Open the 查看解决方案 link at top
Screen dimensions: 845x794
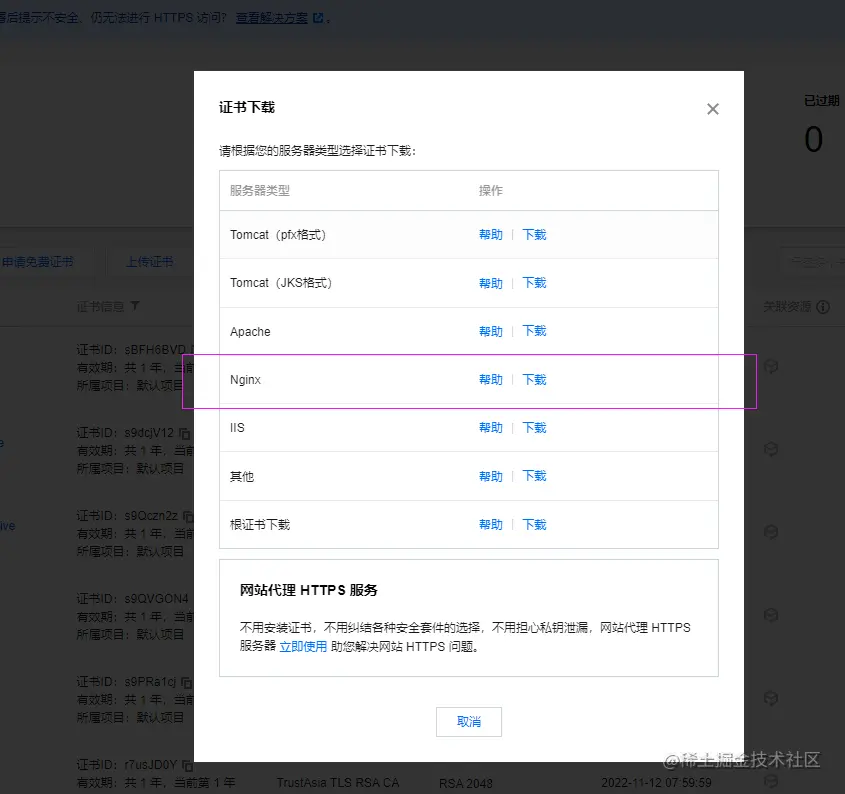click(272, 18)
